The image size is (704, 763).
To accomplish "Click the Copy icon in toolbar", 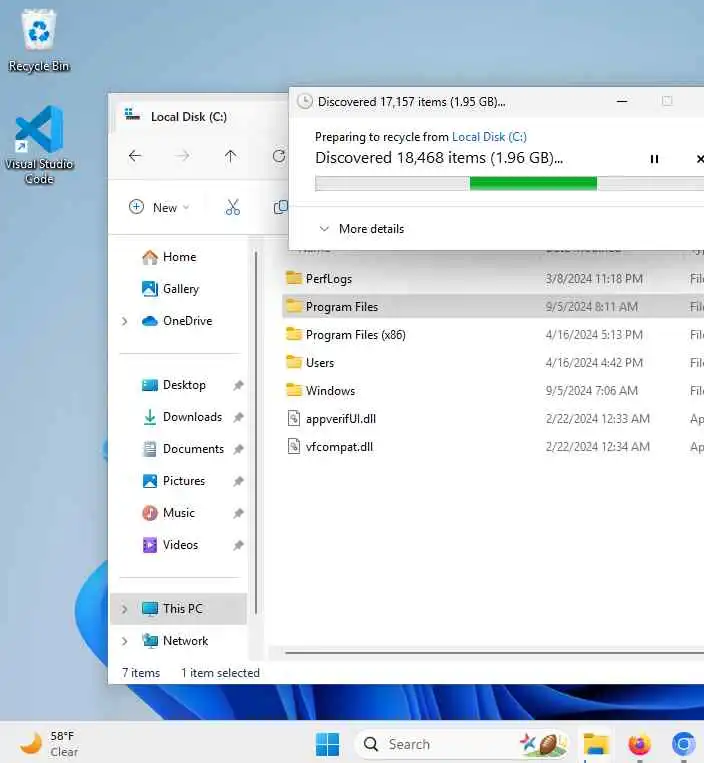I will tap(280, 207).
